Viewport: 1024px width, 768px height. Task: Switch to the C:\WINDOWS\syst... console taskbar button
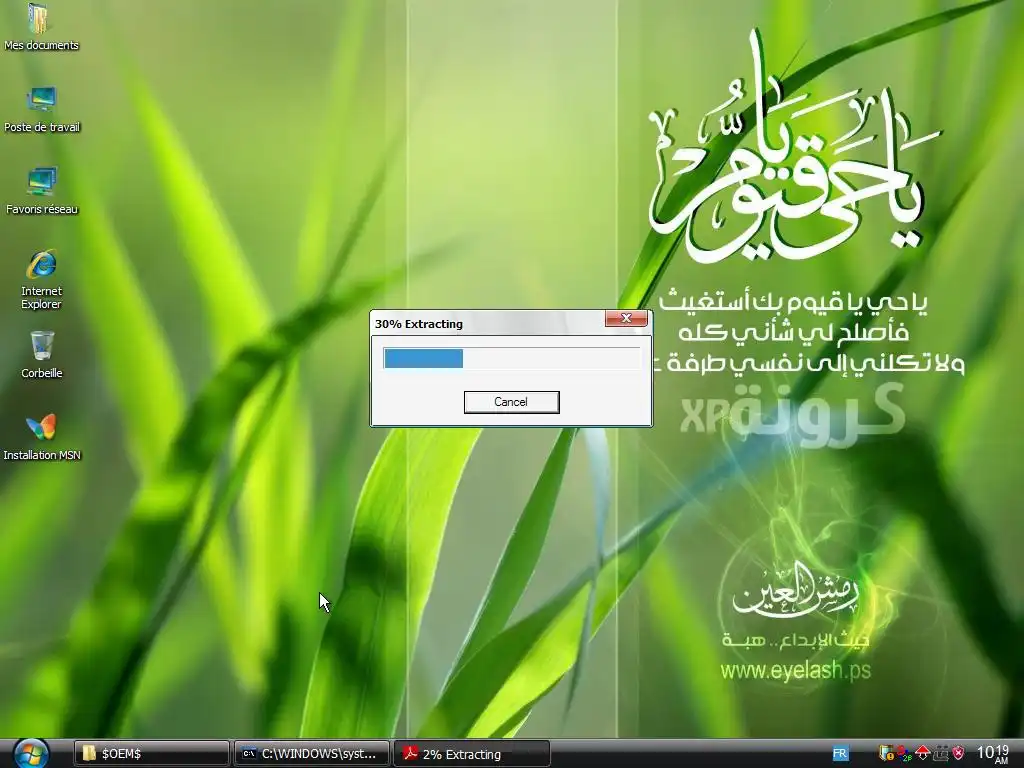(312, 754)
